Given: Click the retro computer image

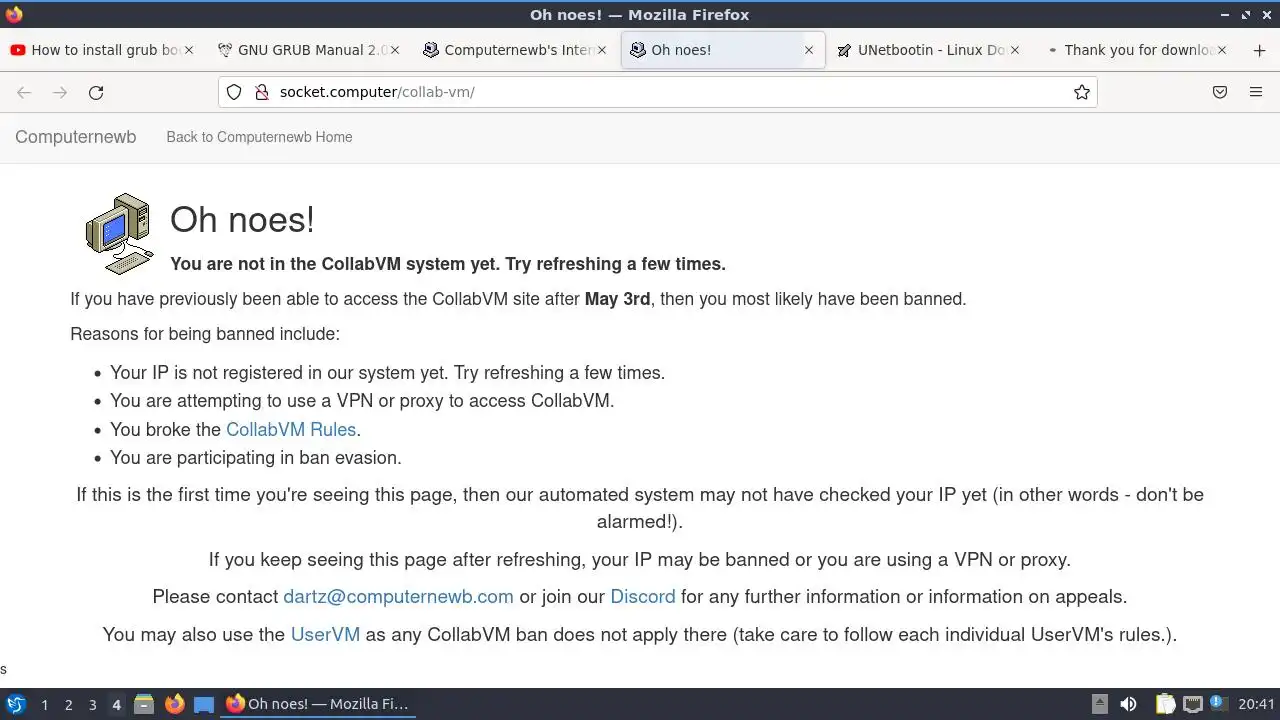Looking at the screenshot, I should click(x=120, y=233).
